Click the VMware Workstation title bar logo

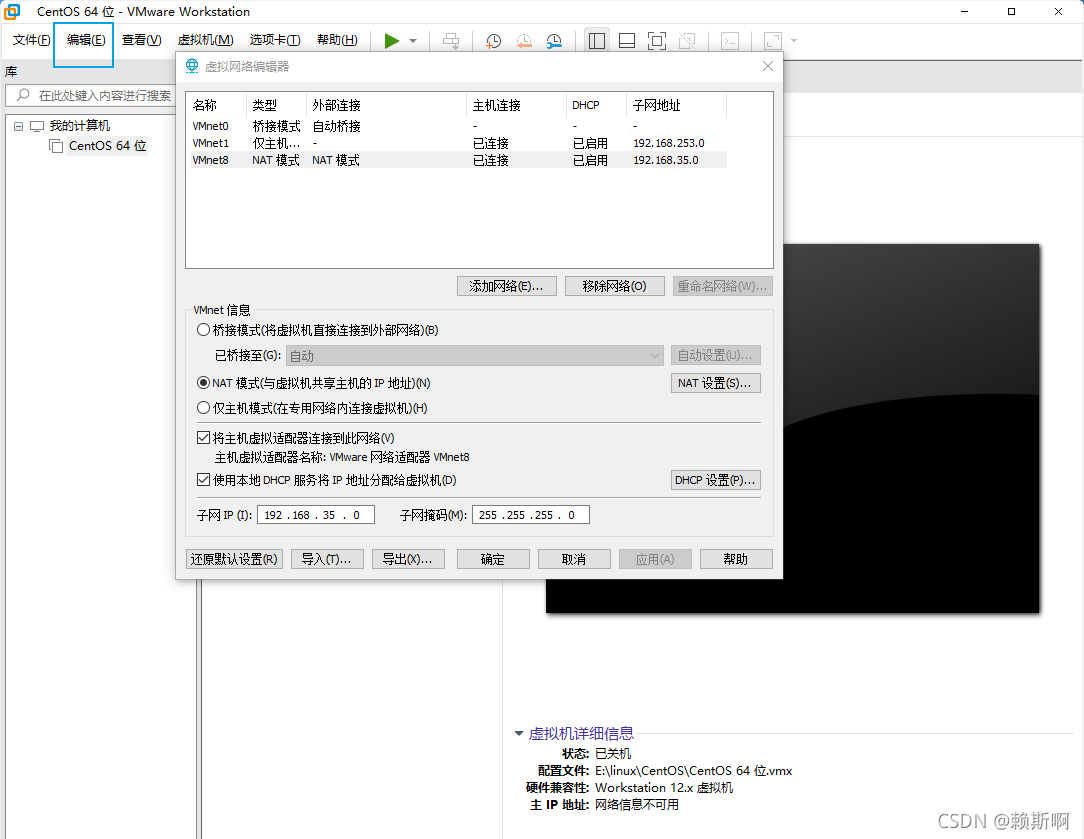tap(12, 11)
